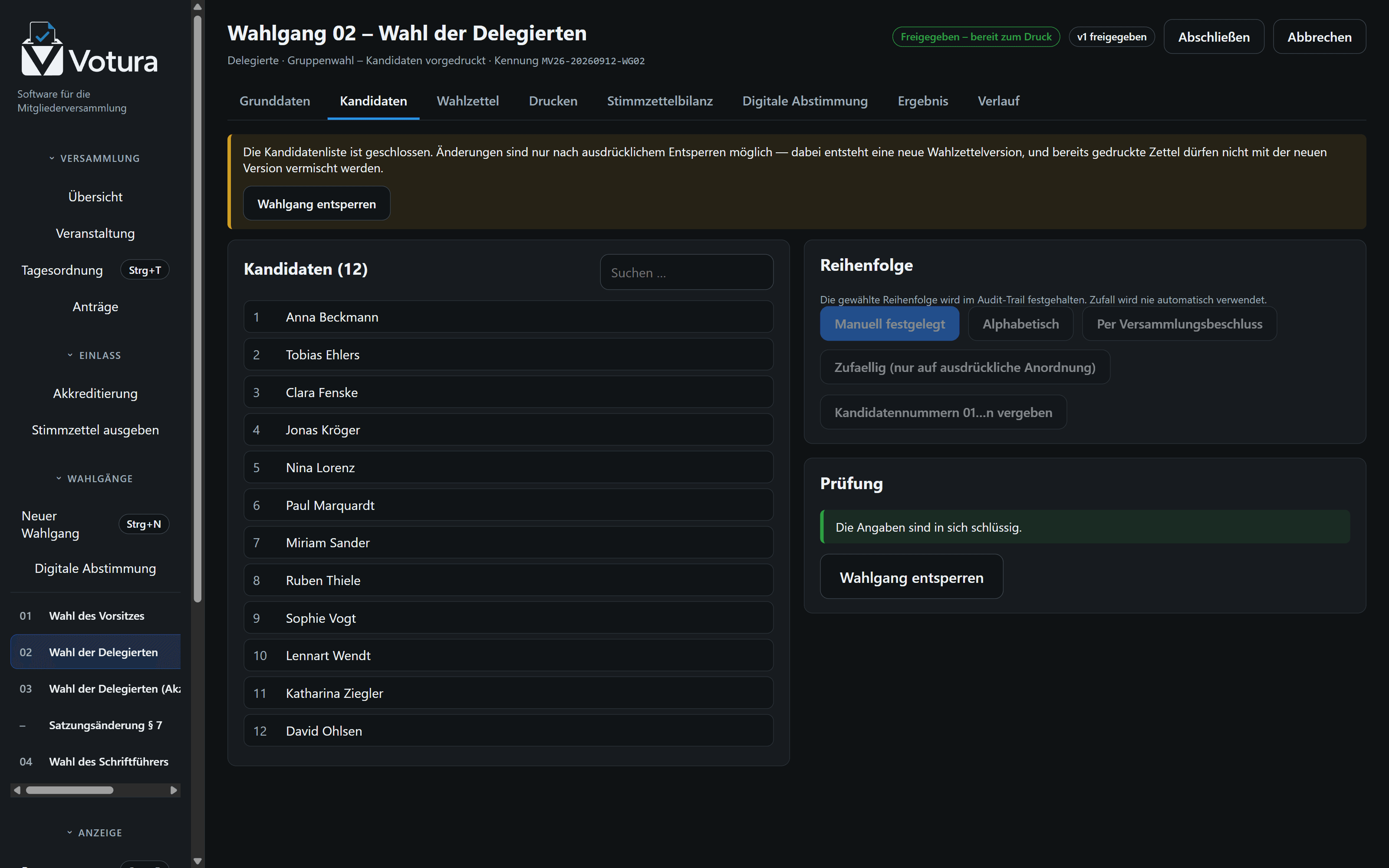Click the sidebar scroll-down arrow
The height and width of the screenshot is (868, 1389).
[197, 861]
